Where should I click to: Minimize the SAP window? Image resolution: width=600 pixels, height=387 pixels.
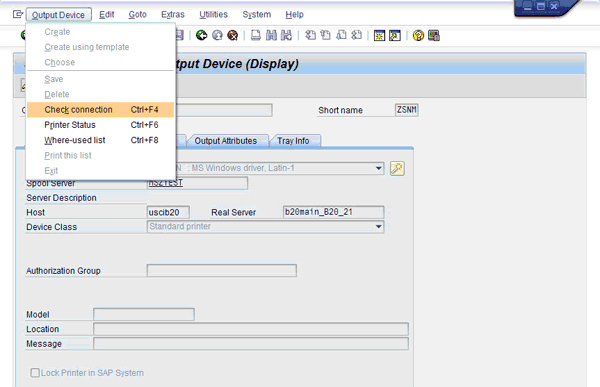tap(527, 6)
